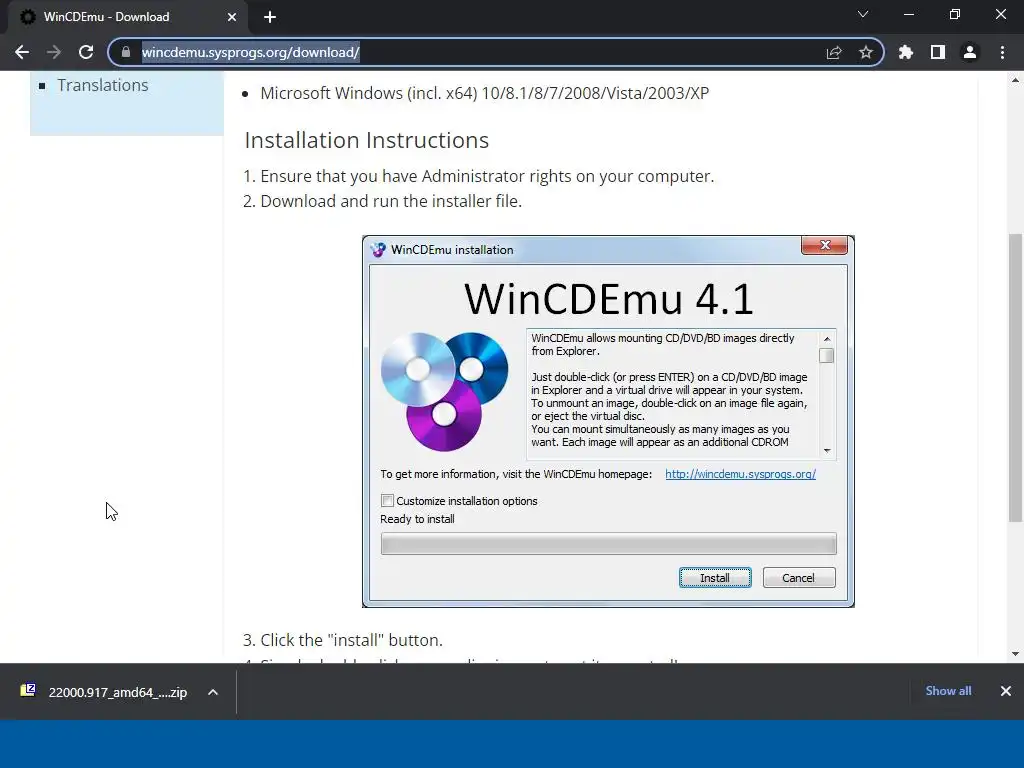The height and width of the screenshot is (768, 1024).
Task: Click the description box scroll-down arrow
Action: point(827,451)
